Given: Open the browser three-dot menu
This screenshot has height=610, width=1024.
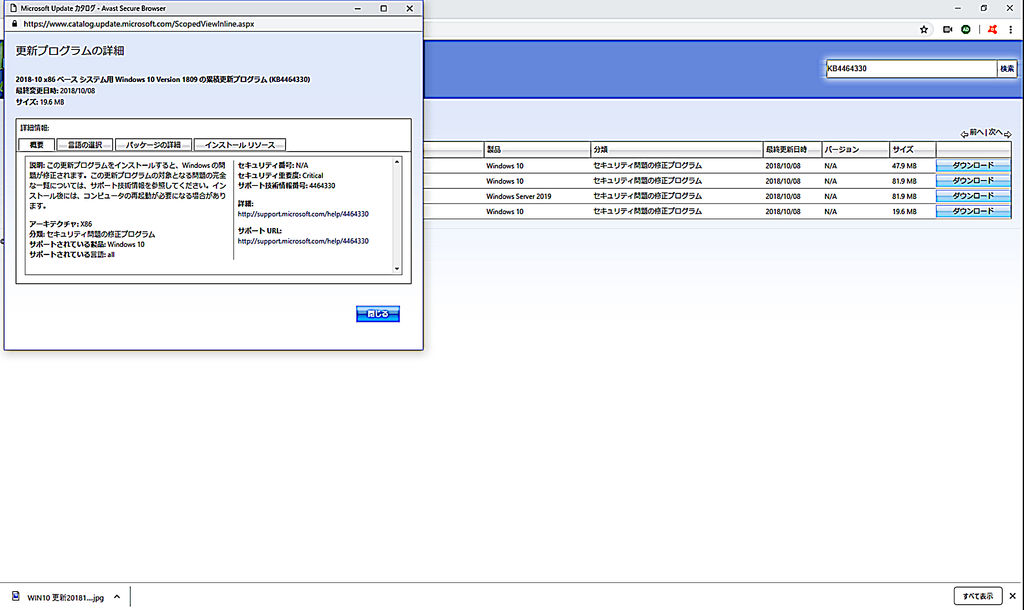Looking at the screenshot, I should [x=1010, y=29].
